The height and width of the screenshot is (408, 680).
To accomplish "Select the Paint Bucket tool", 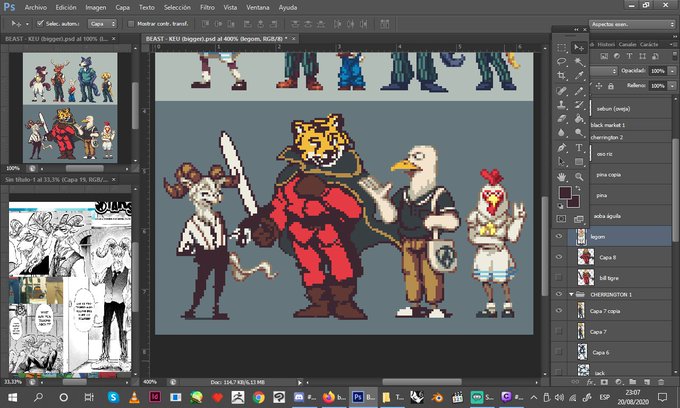I will point(579,118).
